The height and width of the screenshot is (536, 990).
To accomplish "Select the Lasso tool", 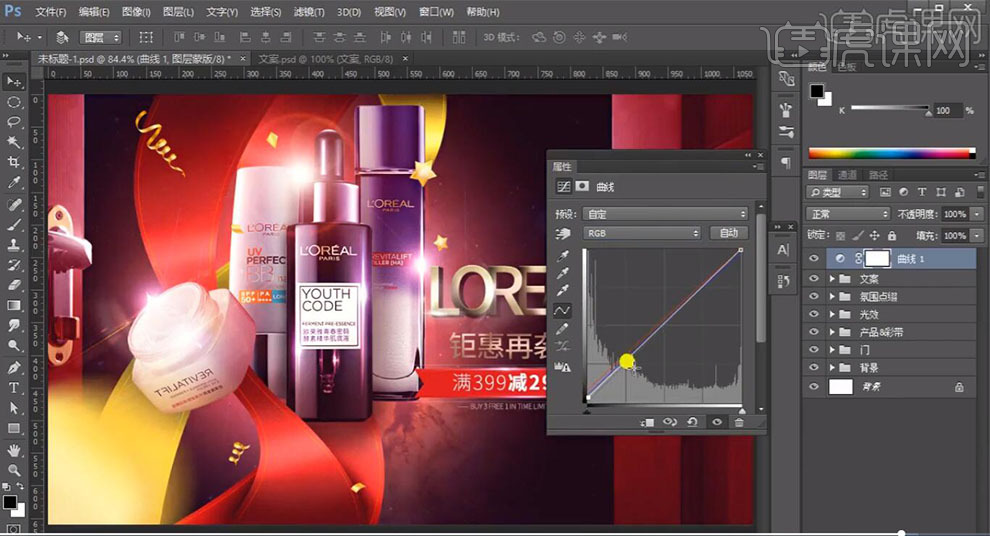I will [13, 122].
